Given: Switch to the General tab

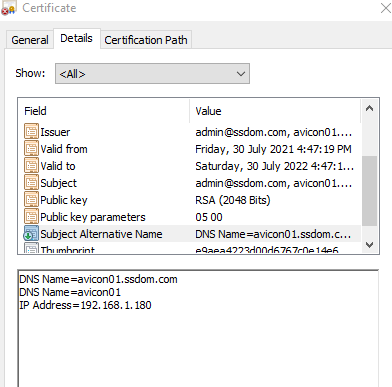Looking at the screenshot, I should tap(30, 40).
